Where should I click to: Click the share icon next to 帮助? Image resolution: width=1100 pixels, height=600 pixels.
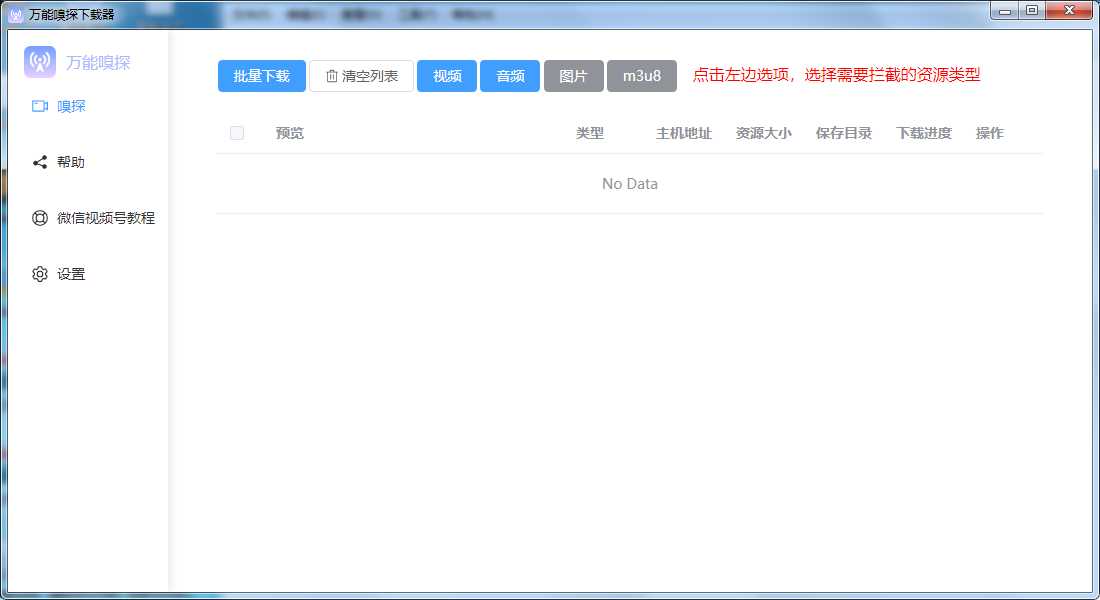(40, 162)
